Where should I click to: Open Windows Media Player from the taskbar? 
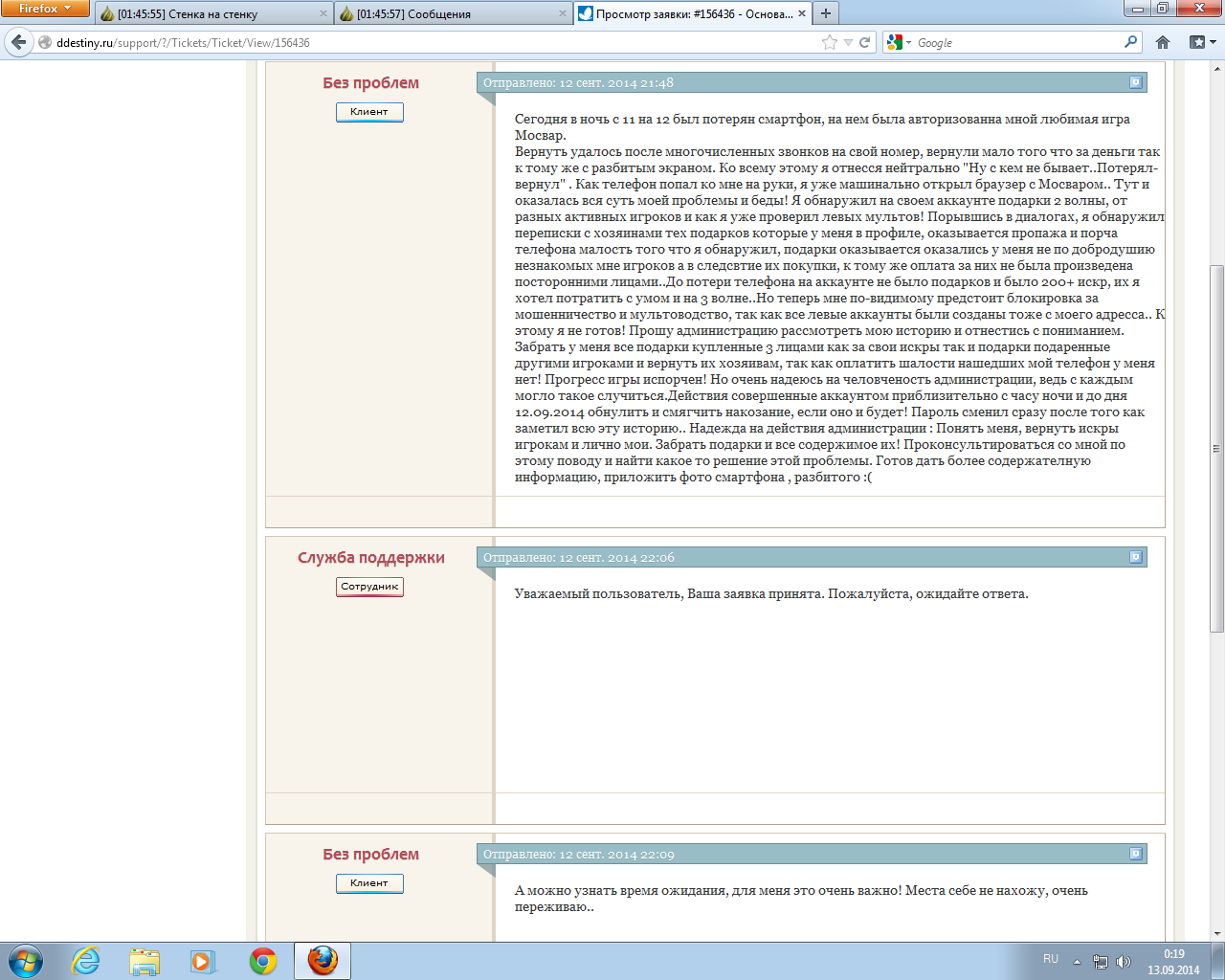203,961
